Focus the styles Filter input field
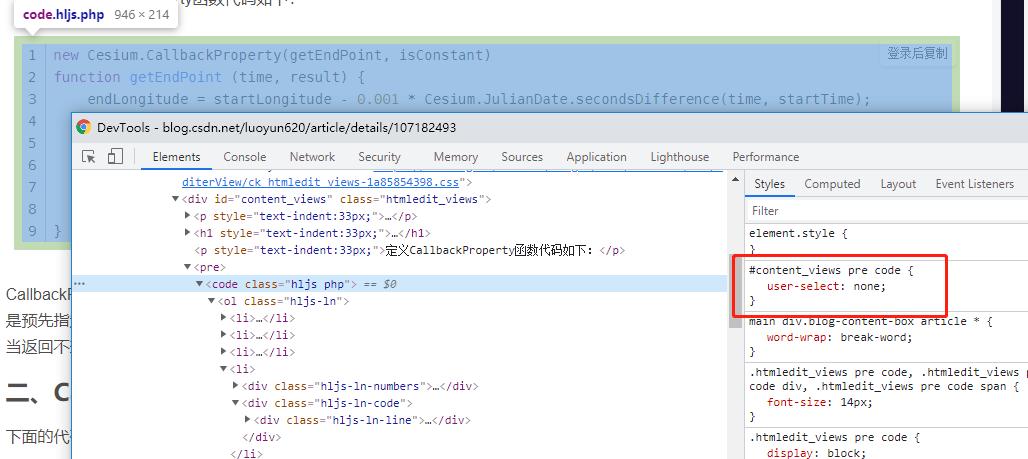Image resolution: width=1028 pixels, height=459 pixels. pos(886,211)
